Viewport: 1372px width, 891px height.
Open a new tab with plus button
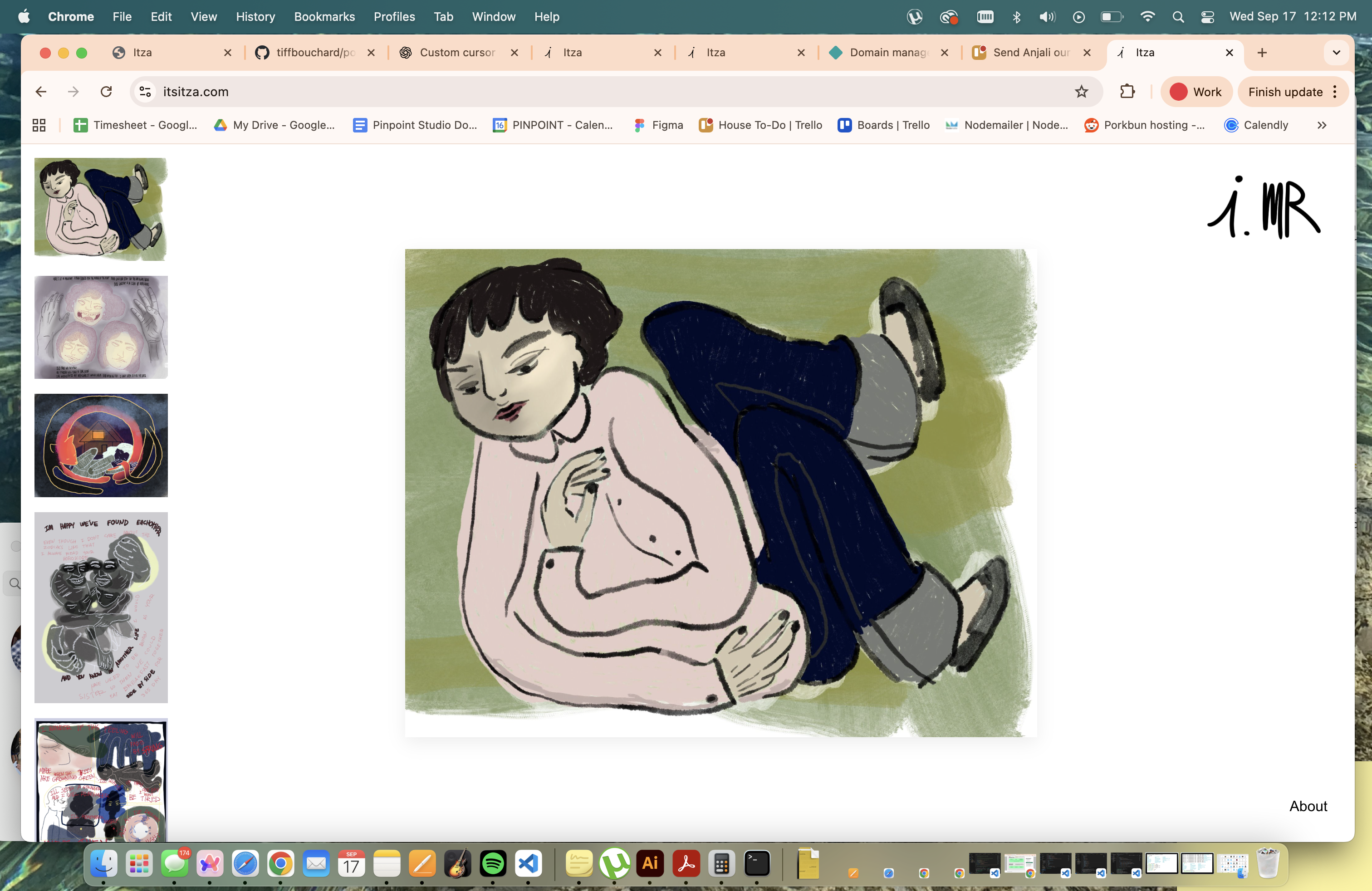click(1262, 53)
